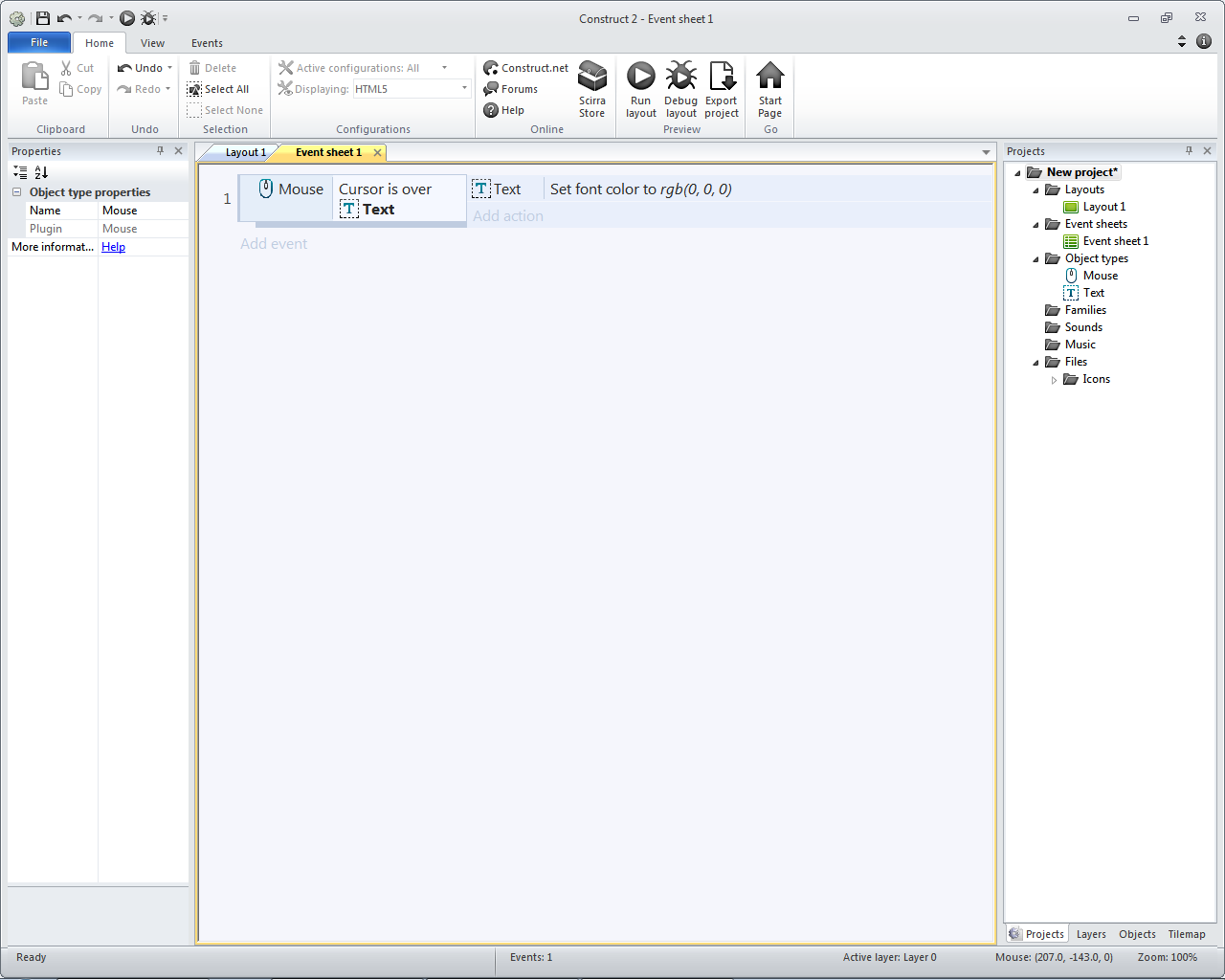The height and width of the screenshot is (980, 1225).
Task: Expand the Icons folder
Action: pos(1054,380)
